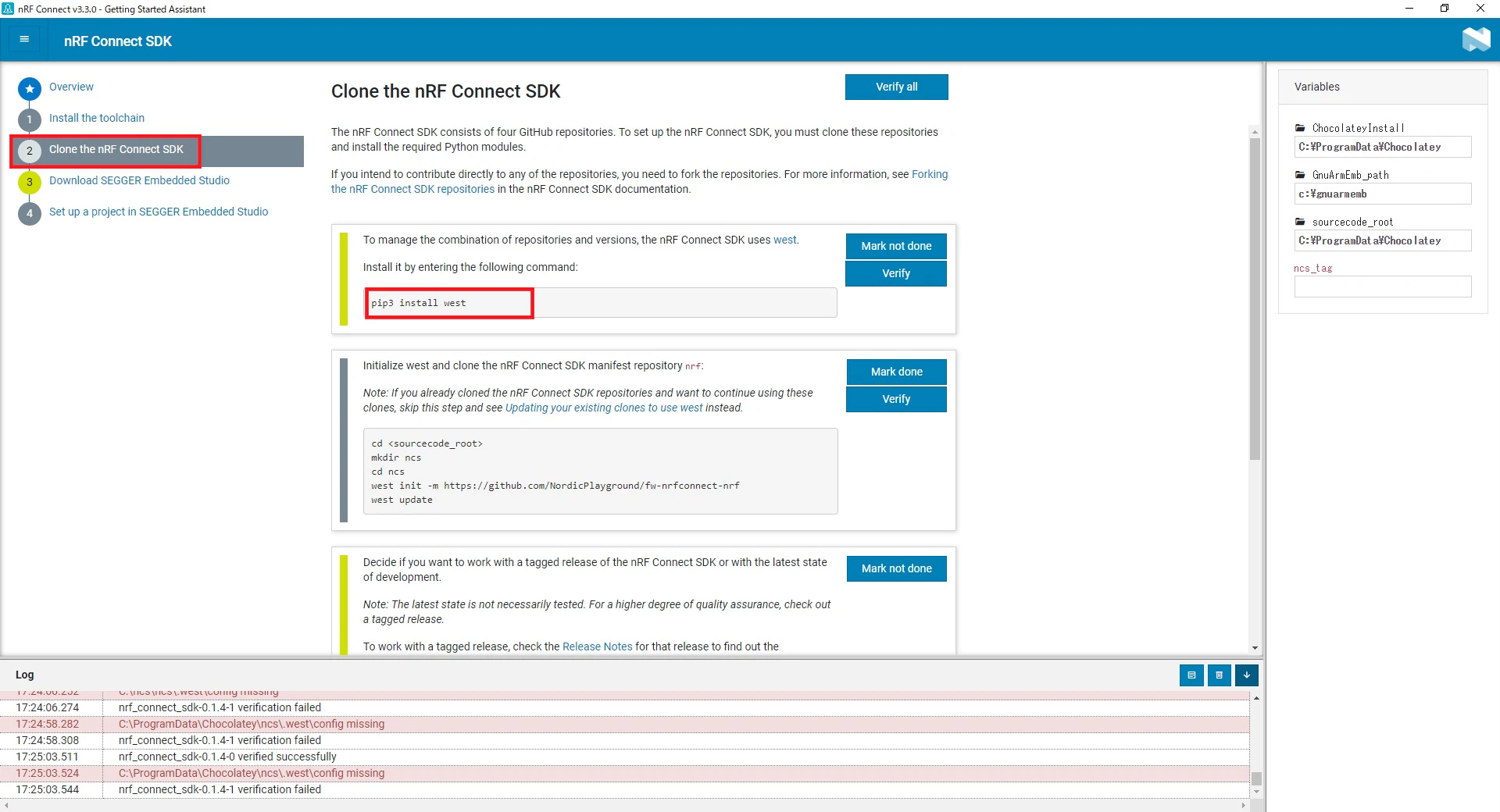Open Download SEGGER Embedded Studio step
Viewport: 1500px width, 812px height.
(x=139, y=180)
